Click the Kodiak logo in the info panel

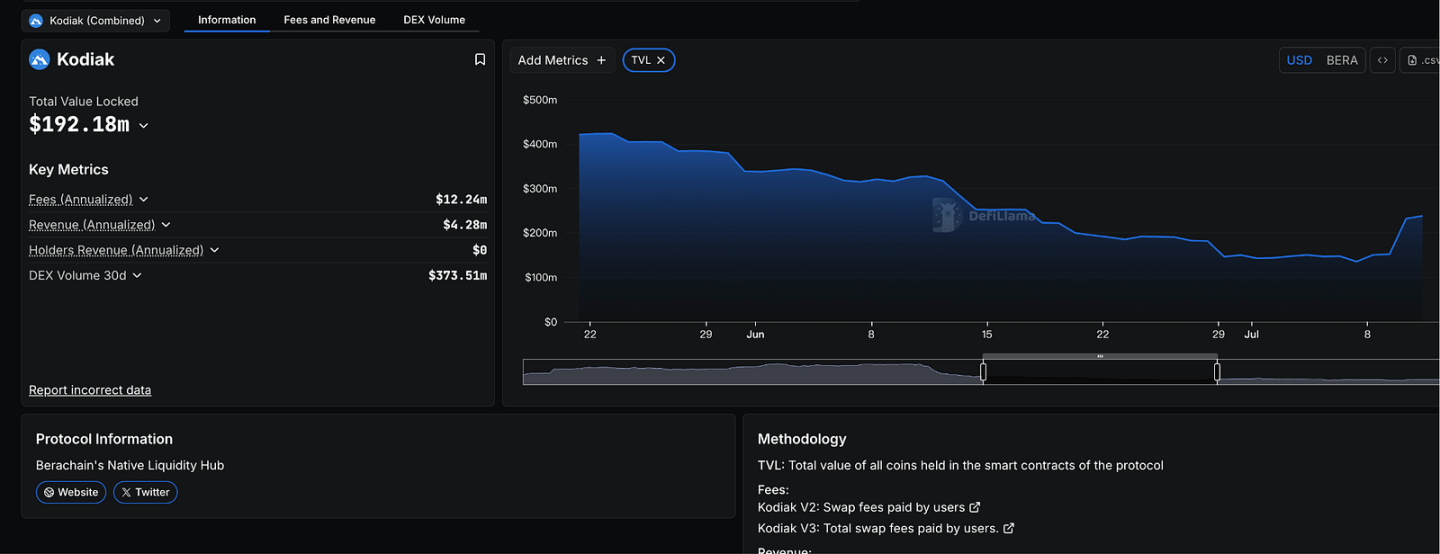point(39,60)
